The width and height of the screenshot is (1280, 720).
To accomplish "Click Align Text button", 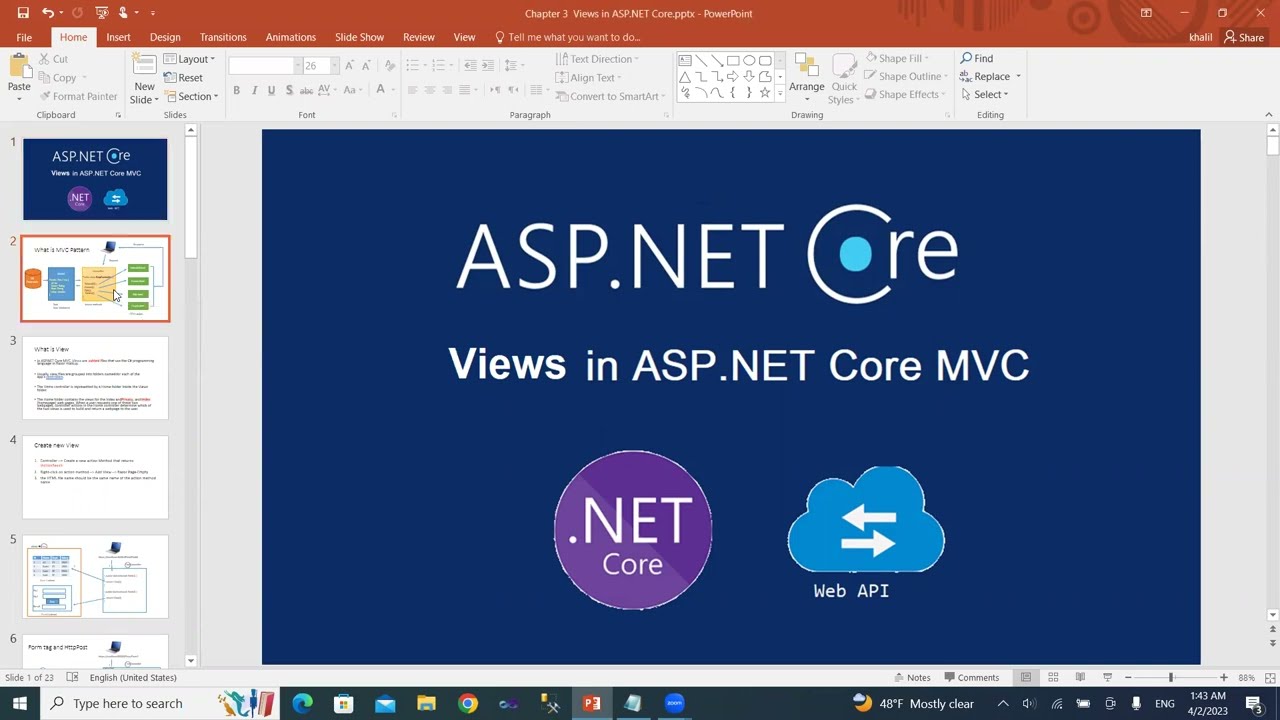I will pos(588,77).
